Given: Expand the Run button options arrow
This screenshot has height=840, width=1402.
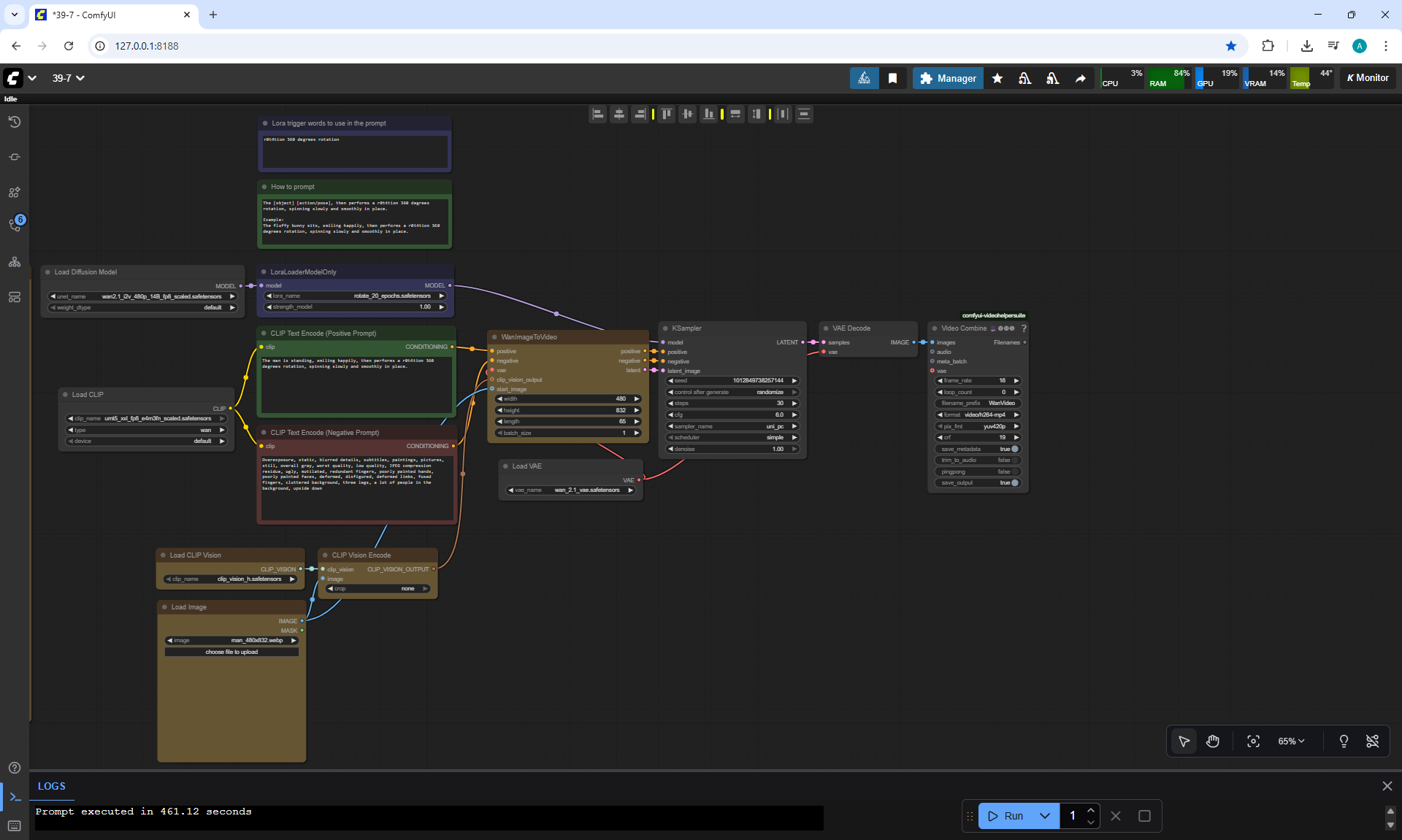Looking at the screenshot, I should click(1045, 816).
